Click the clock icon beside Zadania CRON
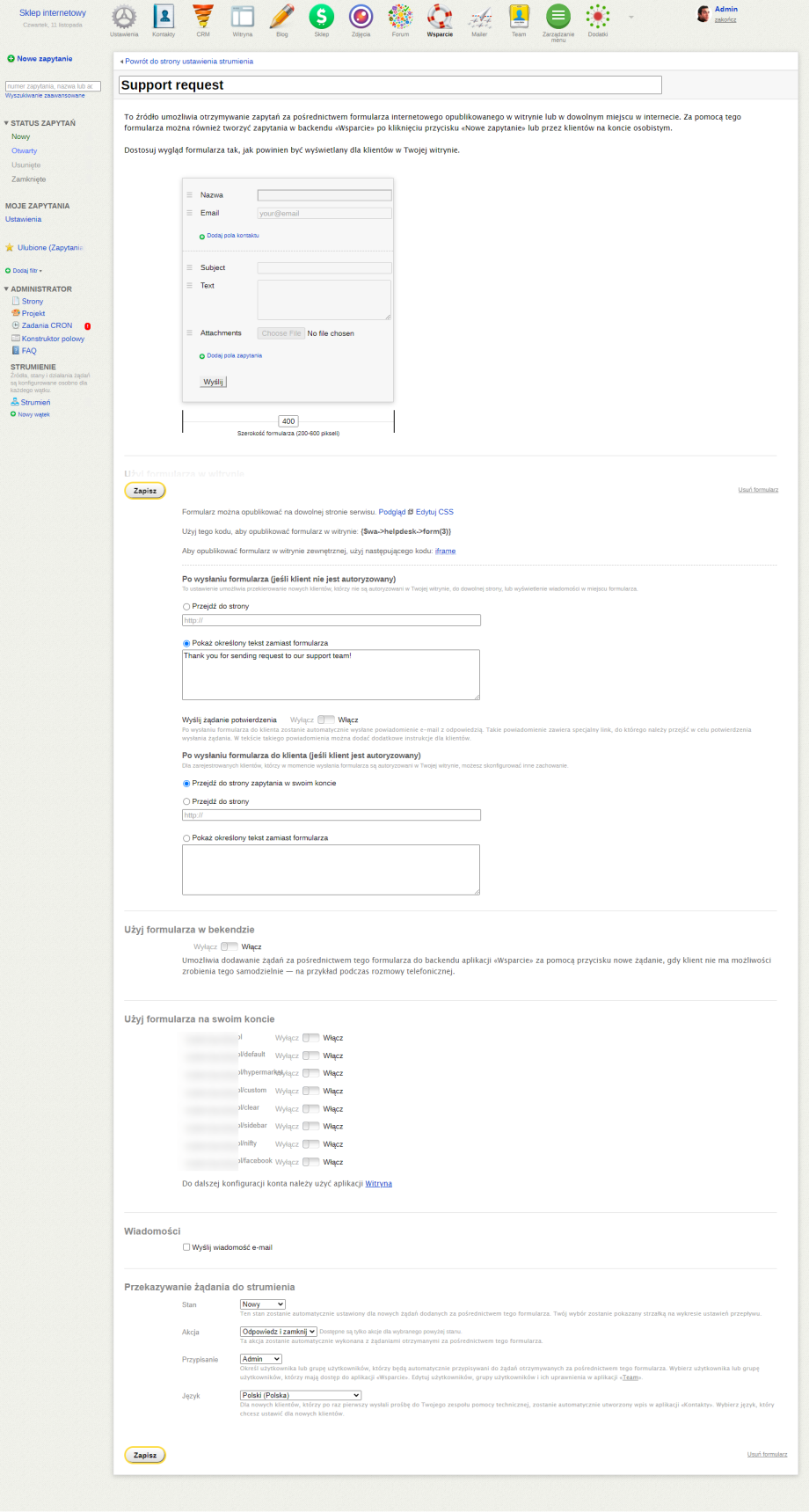The width and height of the screenshot is (809, 1512). (x=16, y=325)
